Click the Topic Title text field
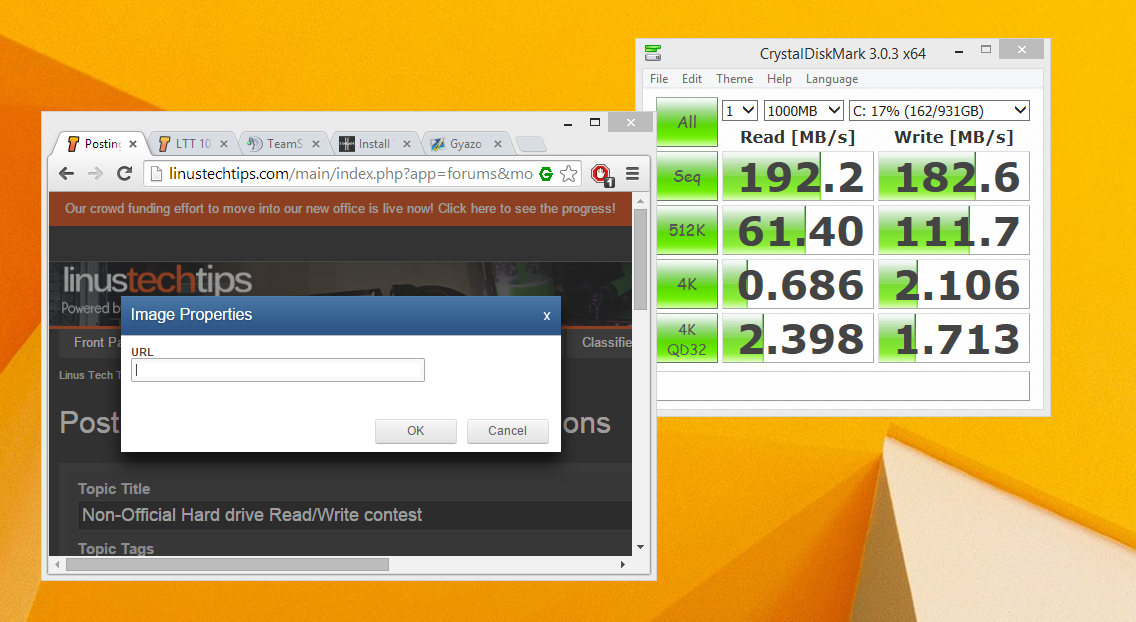Image resolution: width=1136 pixels, height=622 pixels. click(355, 515)
